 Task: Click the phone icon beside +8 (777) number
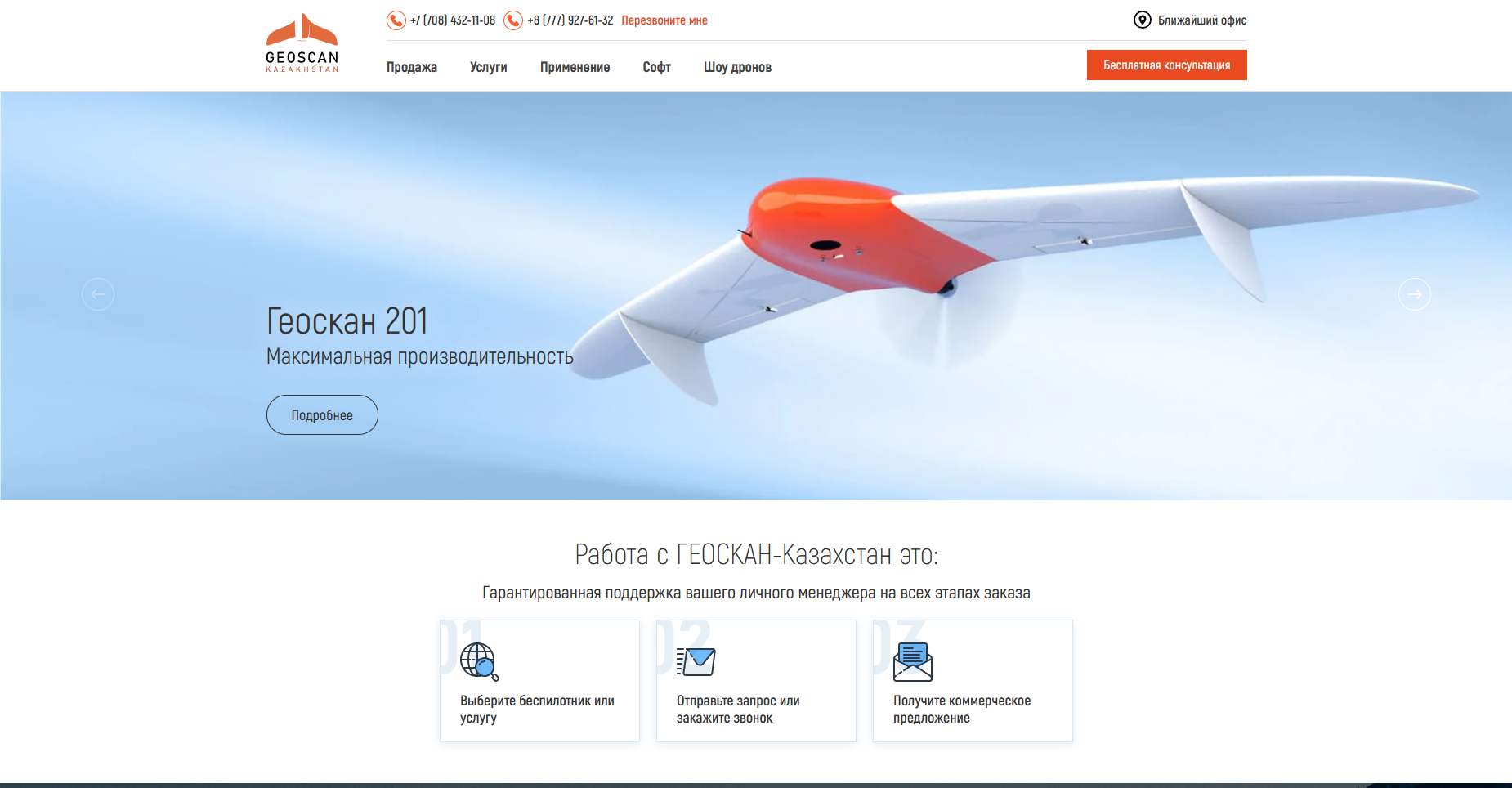coord(513,20)
